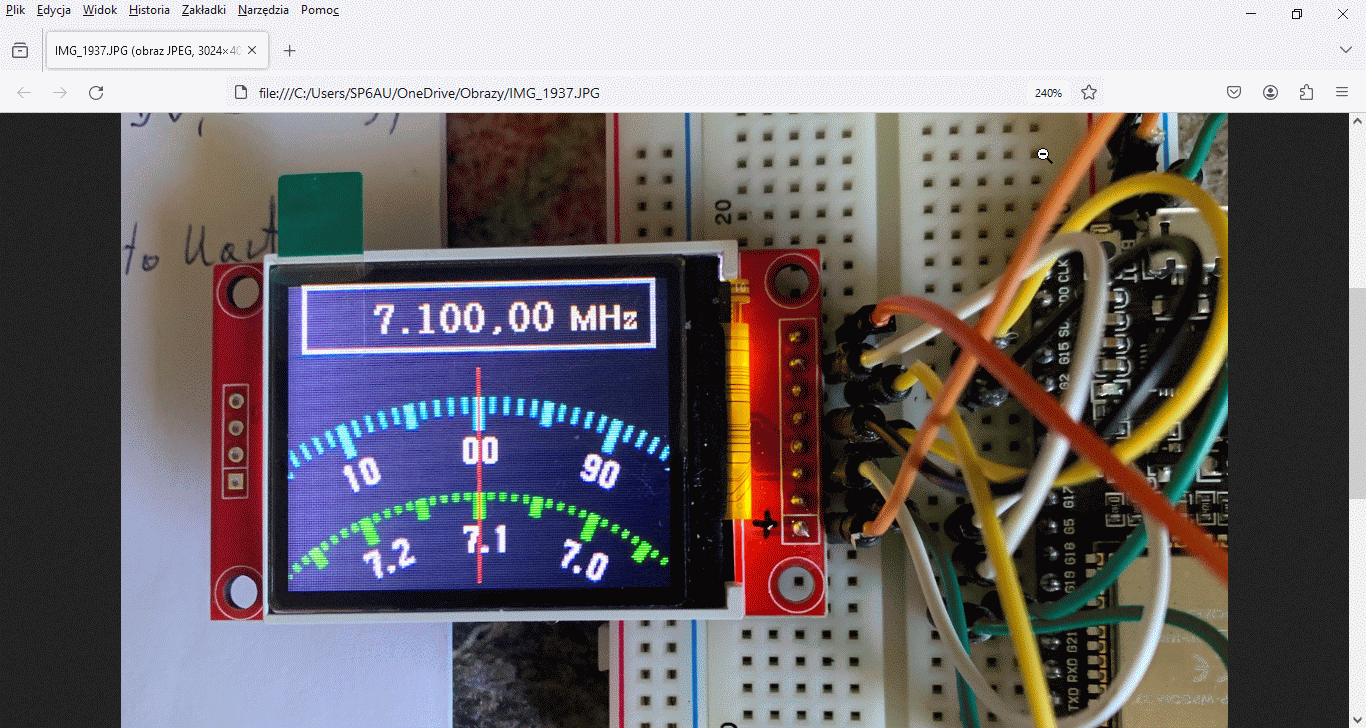This screenshot has width=1366, height=728.
Task: Click the back navigation arrow
Action: 24,93
